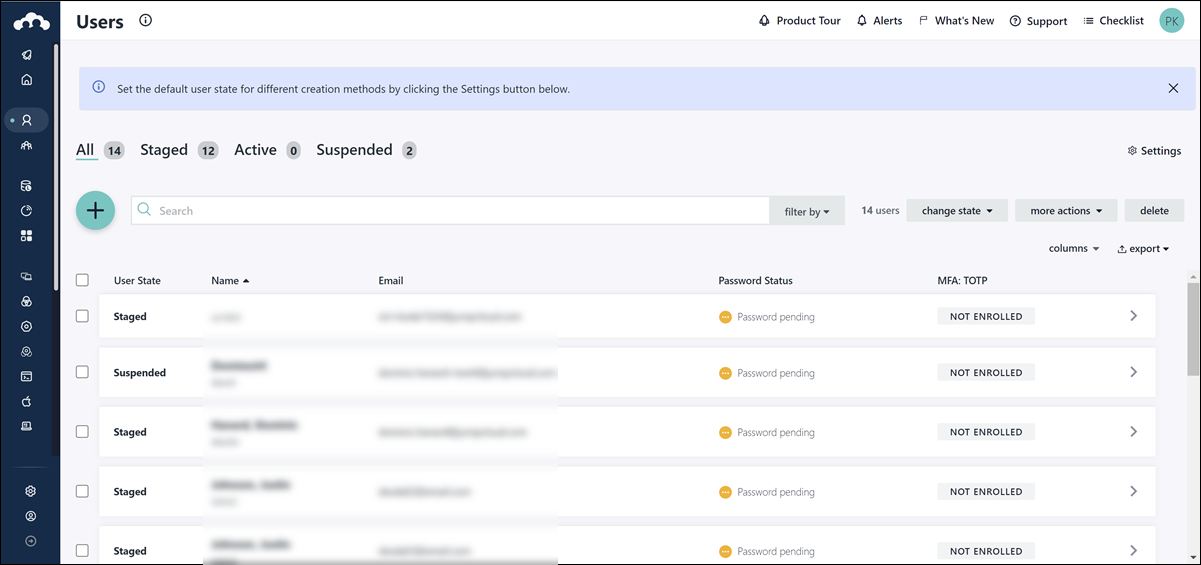Sort by the Name column header
This screenshot has height=565, width=1201.
point(230,280)
